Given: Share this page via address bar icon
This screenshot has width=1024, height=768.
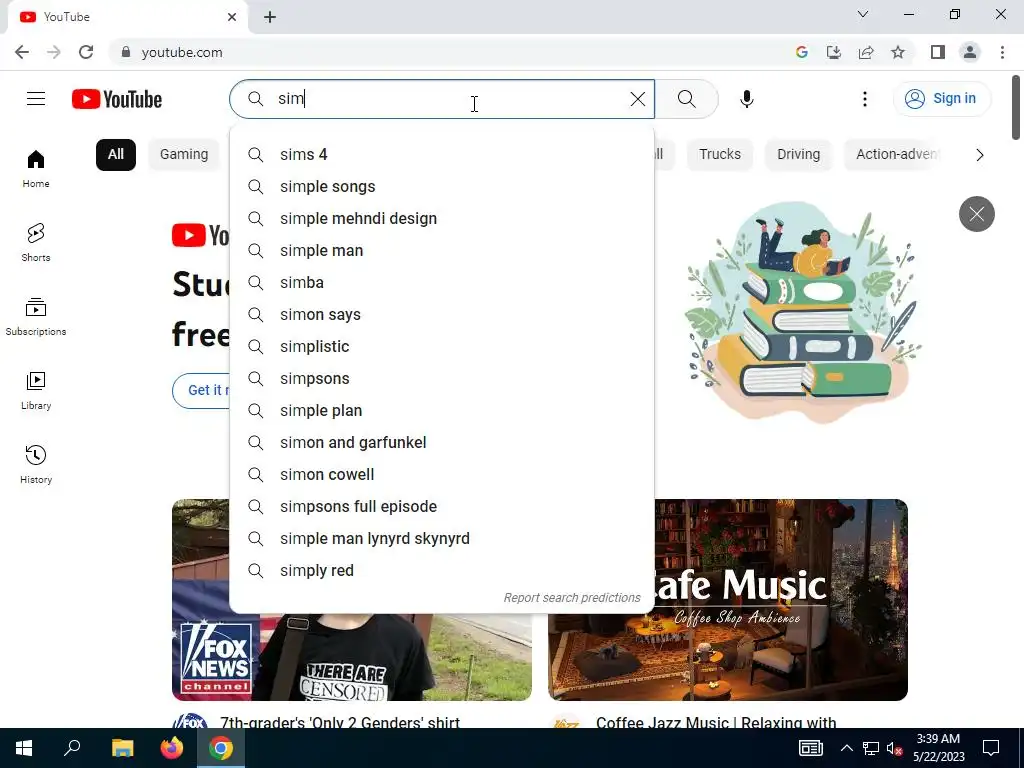Looking at the screenshot, I should click(x=866, y=52).
